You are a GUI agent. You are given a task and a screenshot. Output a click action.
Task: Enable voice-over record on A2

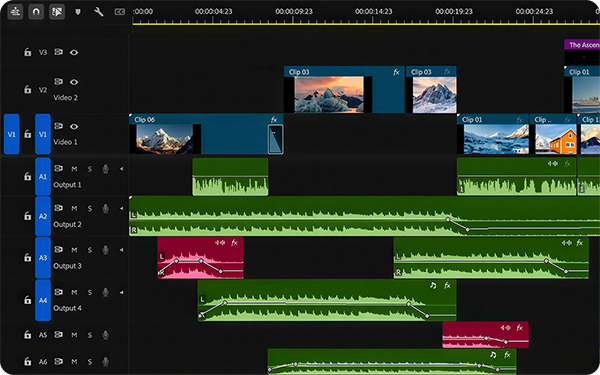coord(105,209)
